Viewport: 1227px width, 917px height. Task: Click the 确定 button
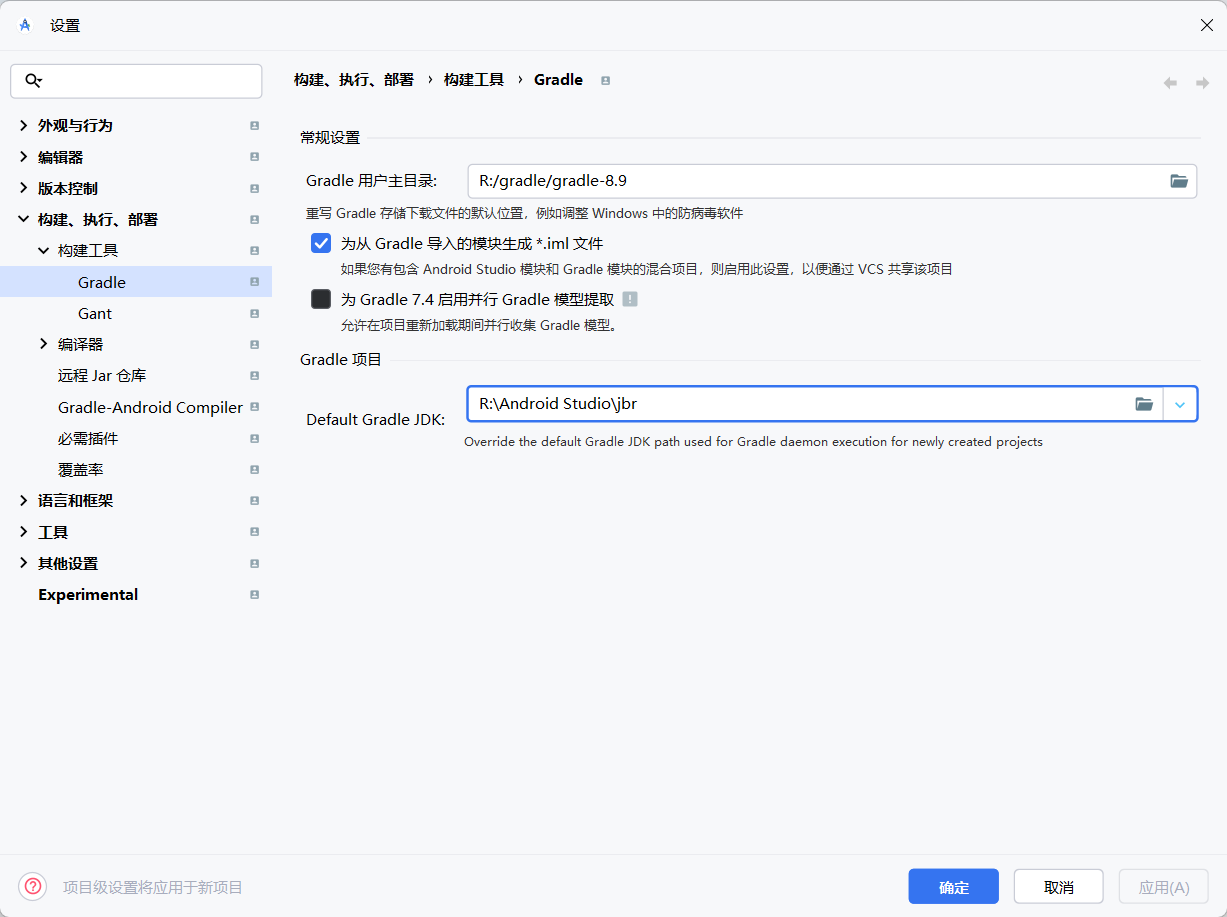pos(953,887)
